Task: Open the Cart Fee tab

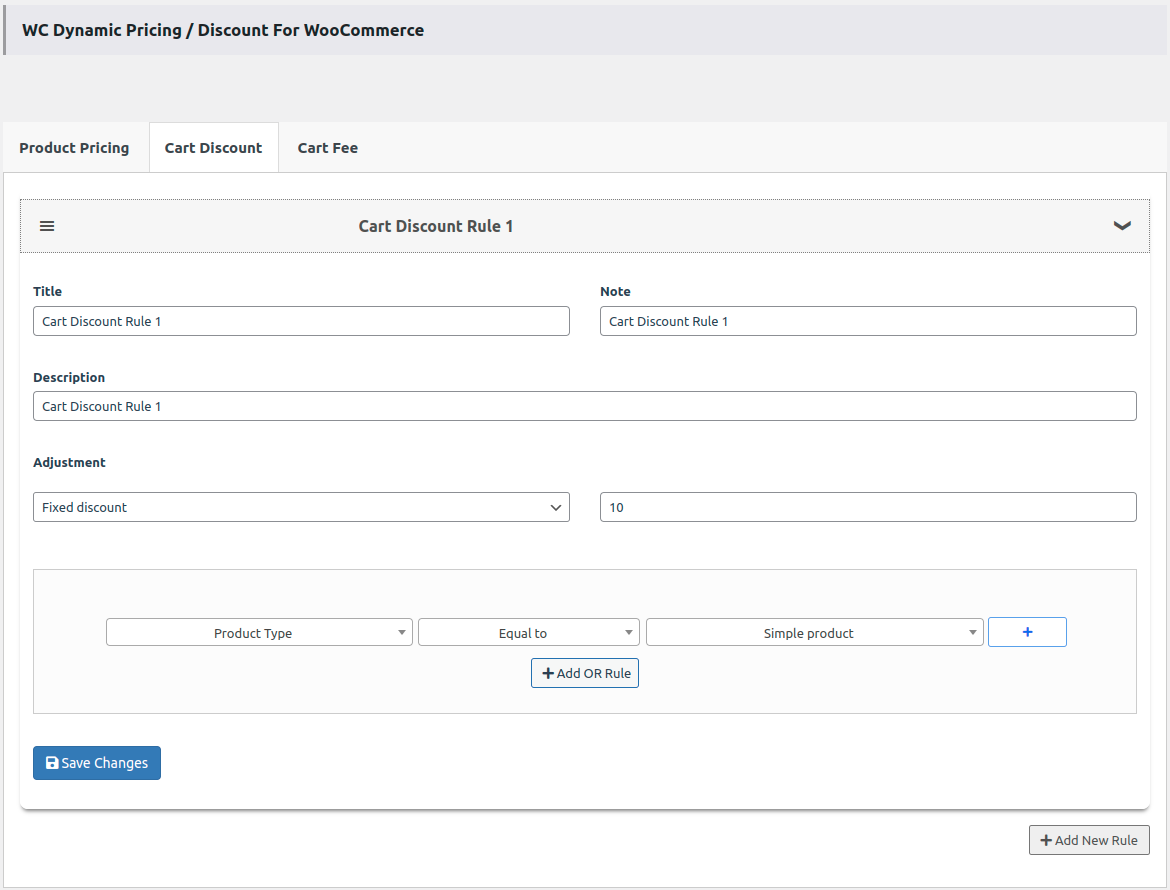Action: point(327,148)
